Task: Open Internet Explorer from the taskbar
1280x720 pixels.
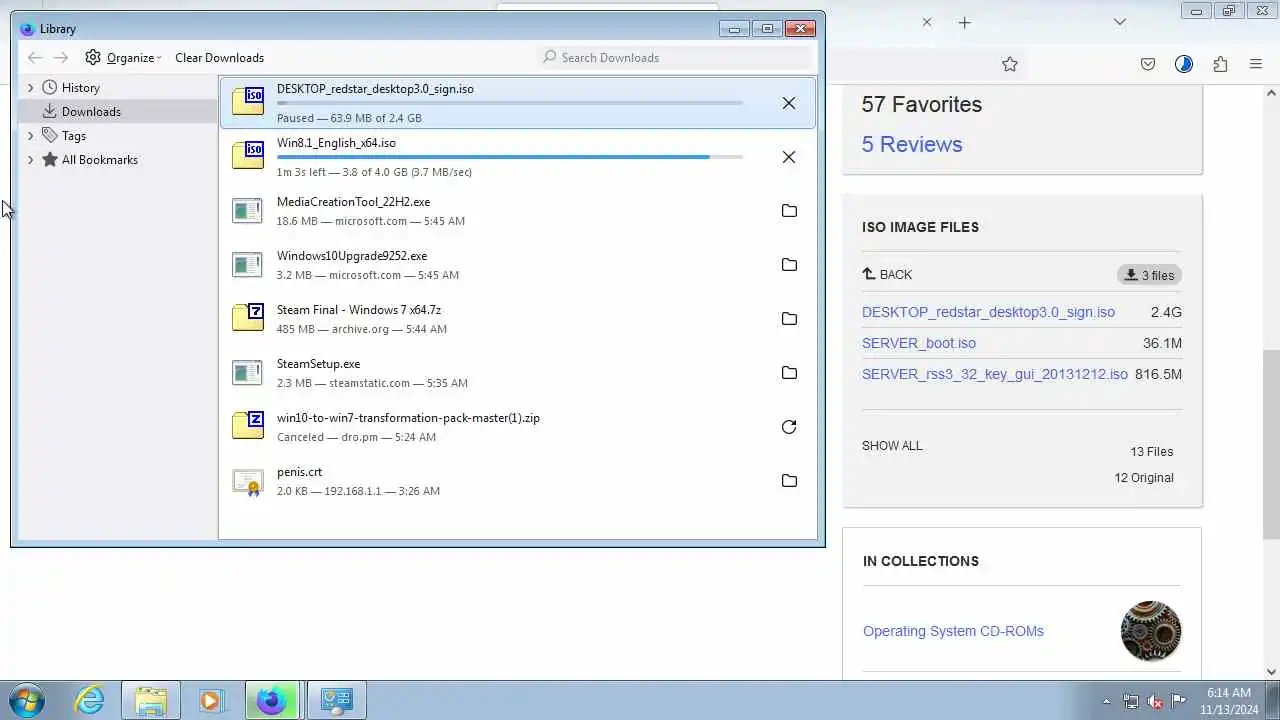Action: (x=90, y=700)
